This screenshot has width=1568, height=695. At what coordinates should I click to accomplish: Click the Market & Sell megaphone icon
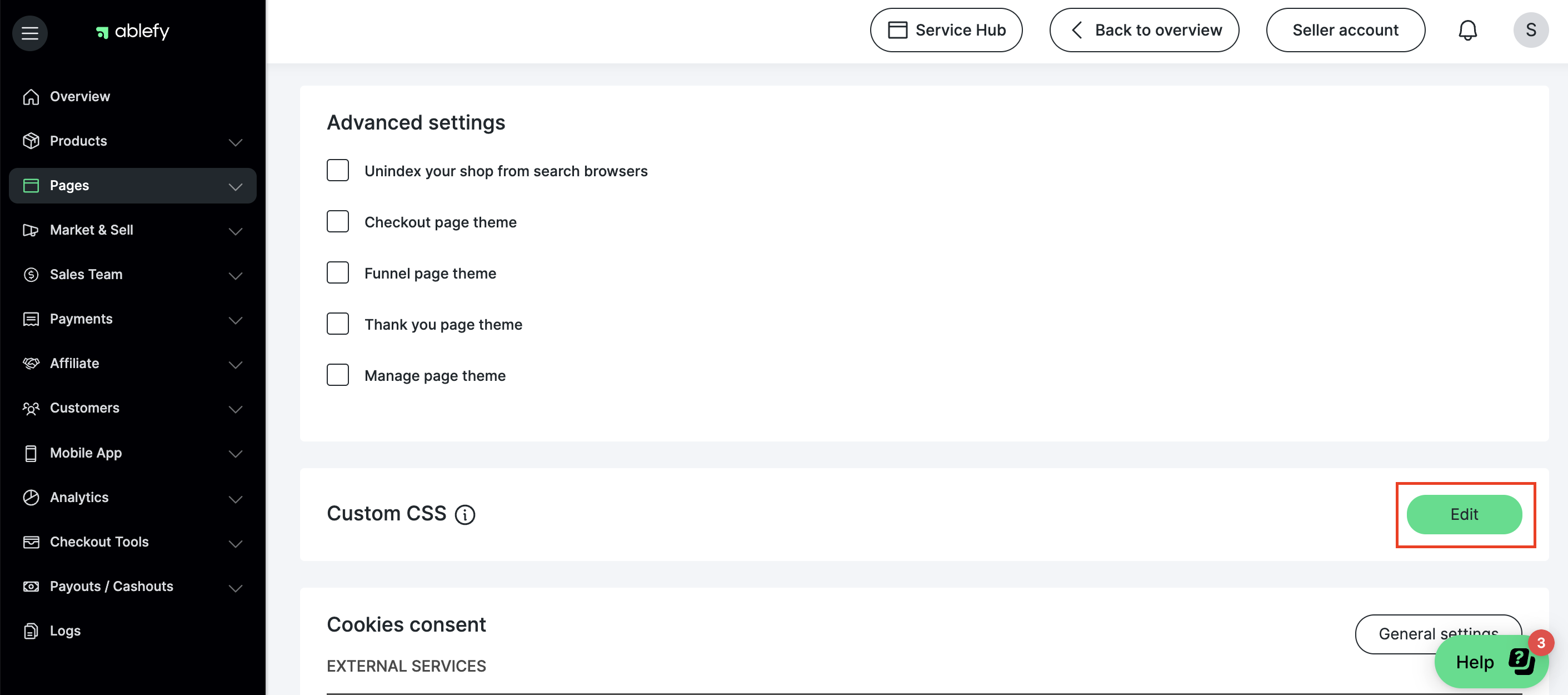pyautogui.click(x=31, y=230)
